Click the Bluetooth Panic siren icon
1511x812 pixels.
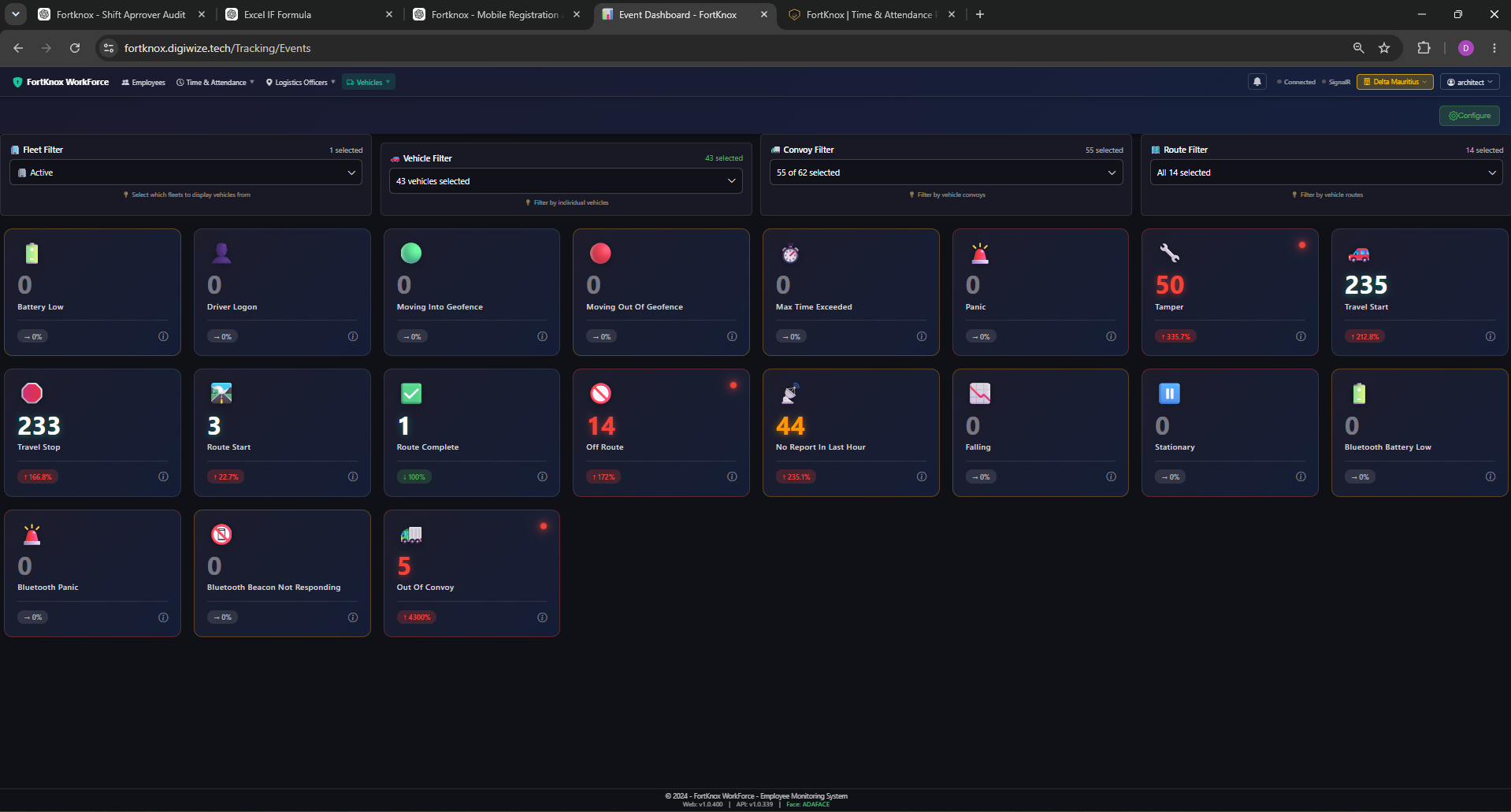pos(32,534)
